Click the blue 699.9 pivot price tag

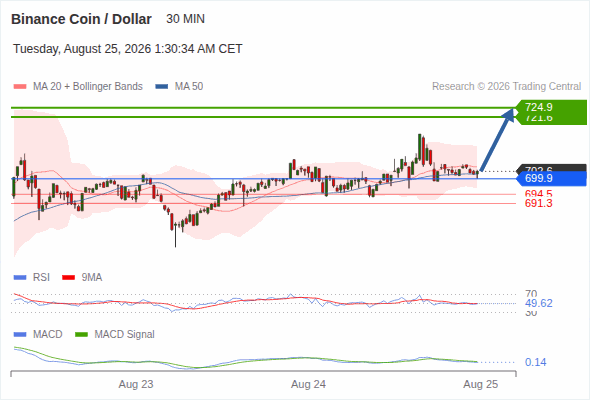551,178
